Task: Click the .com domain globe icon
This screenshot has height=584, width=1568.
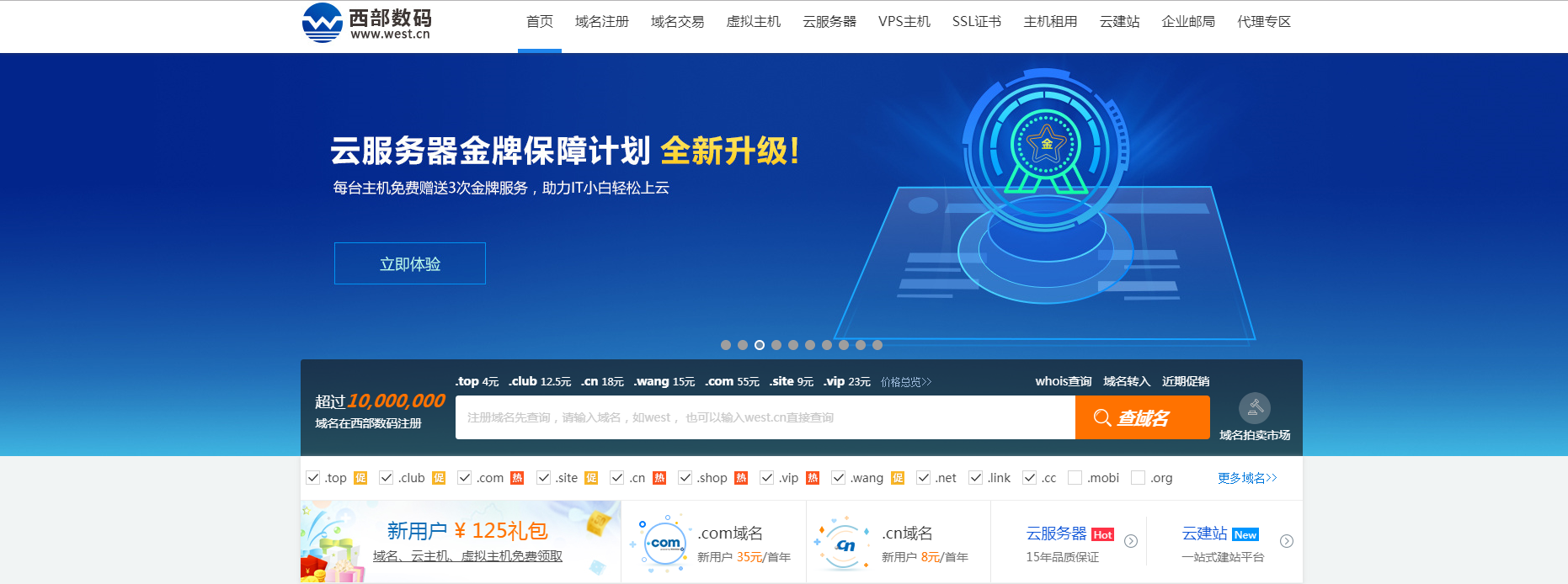Action: click(x=664, y=544)
